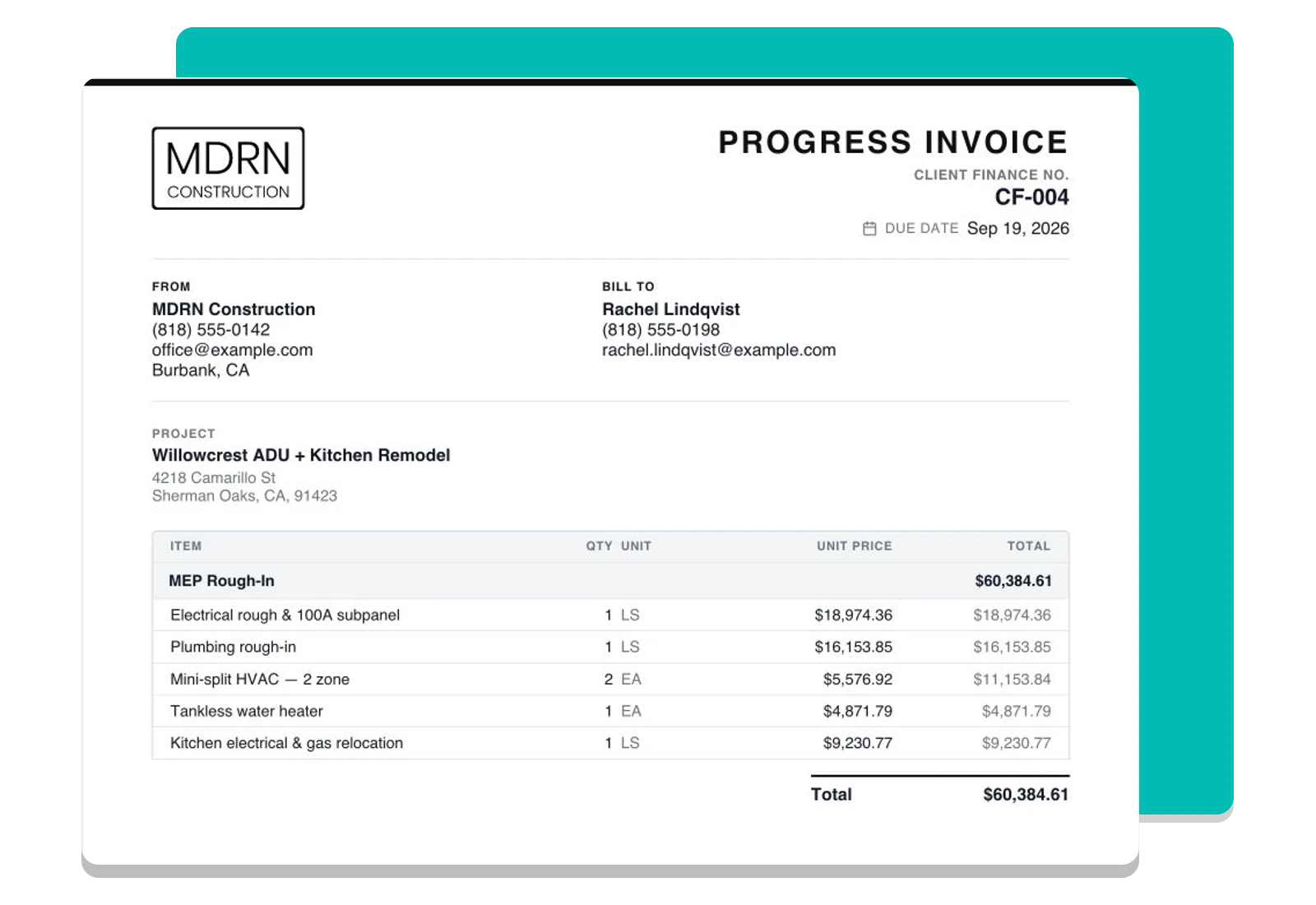Click the $16,153.85 unit price cell

click(854, 647)
